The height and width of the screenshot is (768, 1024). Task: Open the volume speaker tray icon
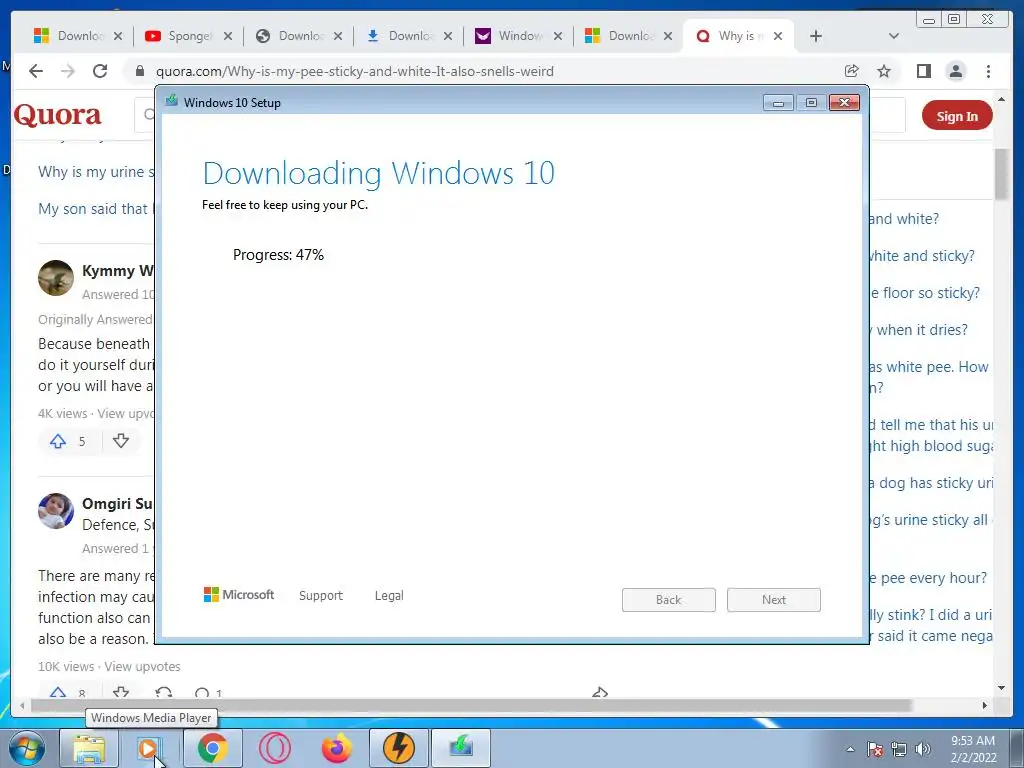(x=923, y=749)
